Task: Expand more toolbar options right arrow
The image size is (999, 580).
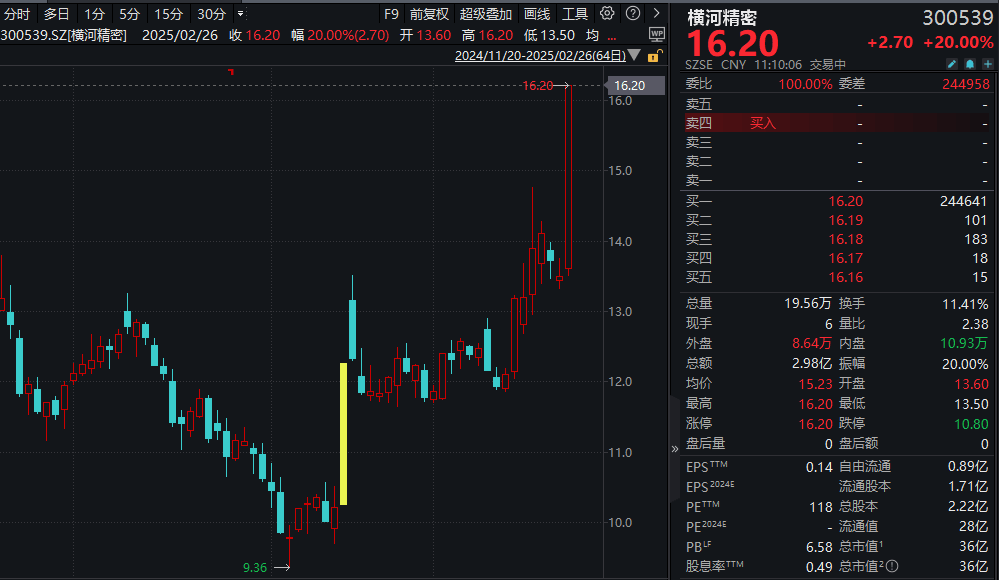Action: click(656, 13)
